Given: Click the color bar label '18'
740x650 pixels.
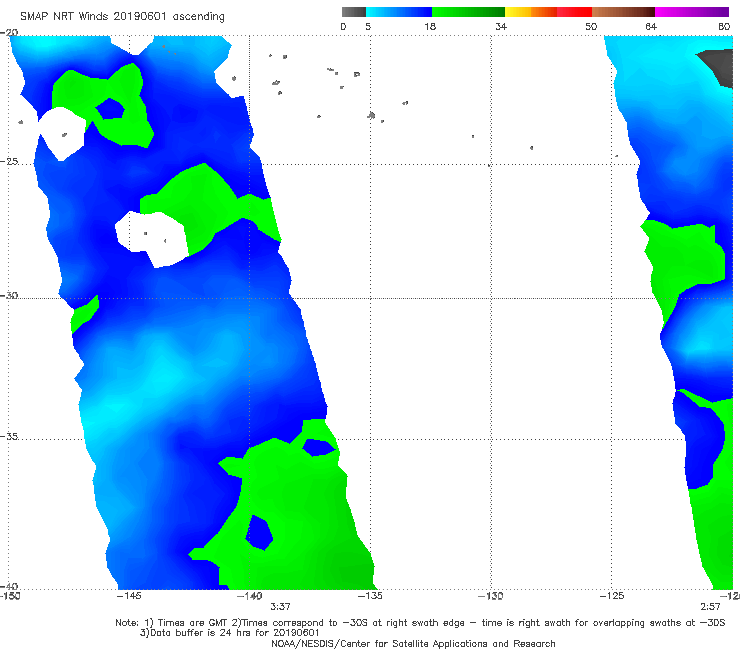Looking at the screenshot, I should coord(430,26).
